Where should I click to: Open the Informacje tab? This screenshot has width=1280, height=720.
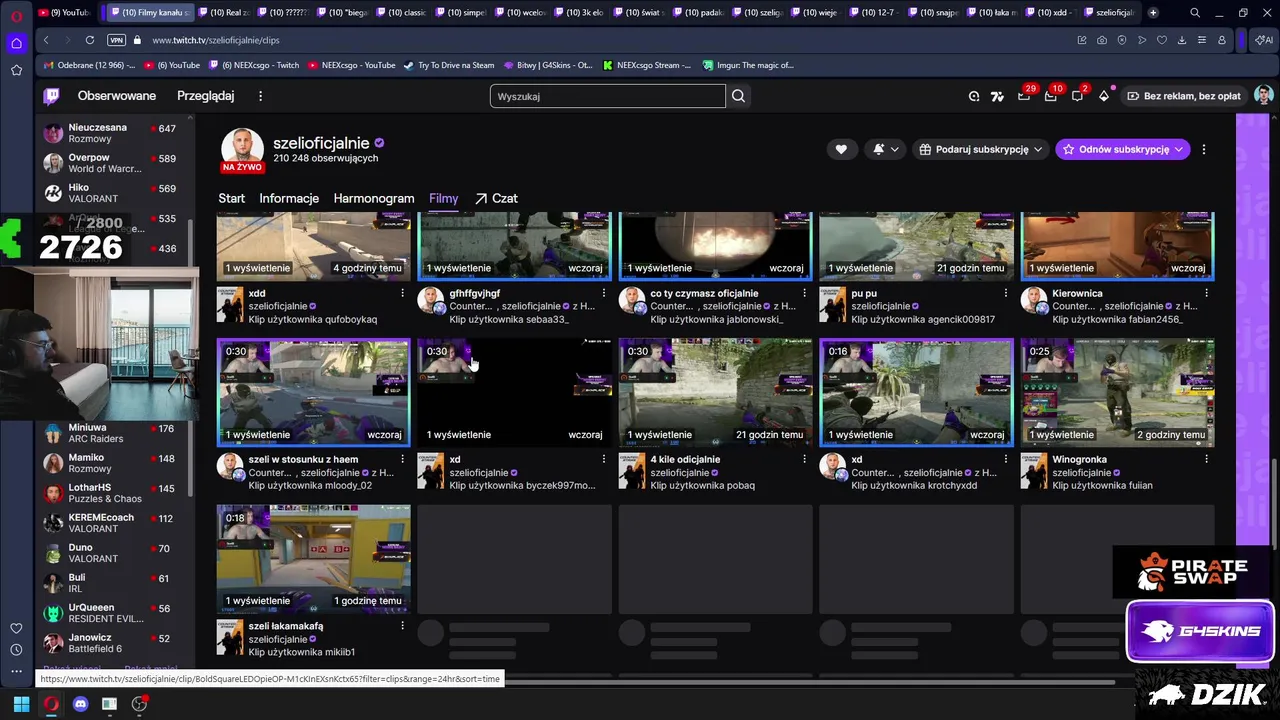click(x=289, y=198)
